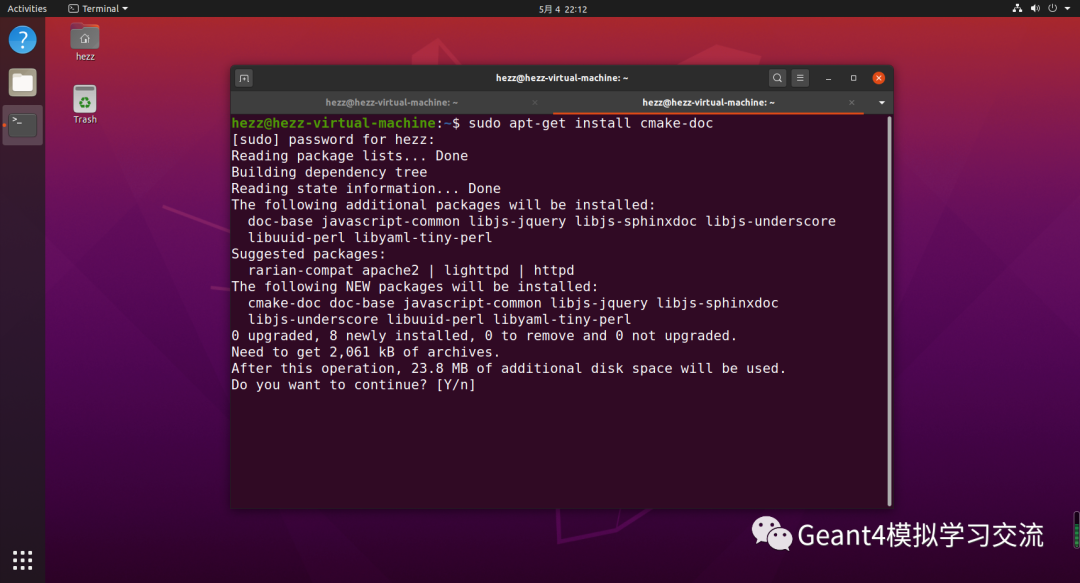Click the 'sudo apt-get install cmake-doc' command text
Image resolution: width=1080 pixels, height=583 pixels.
click(x=590, y=123)
